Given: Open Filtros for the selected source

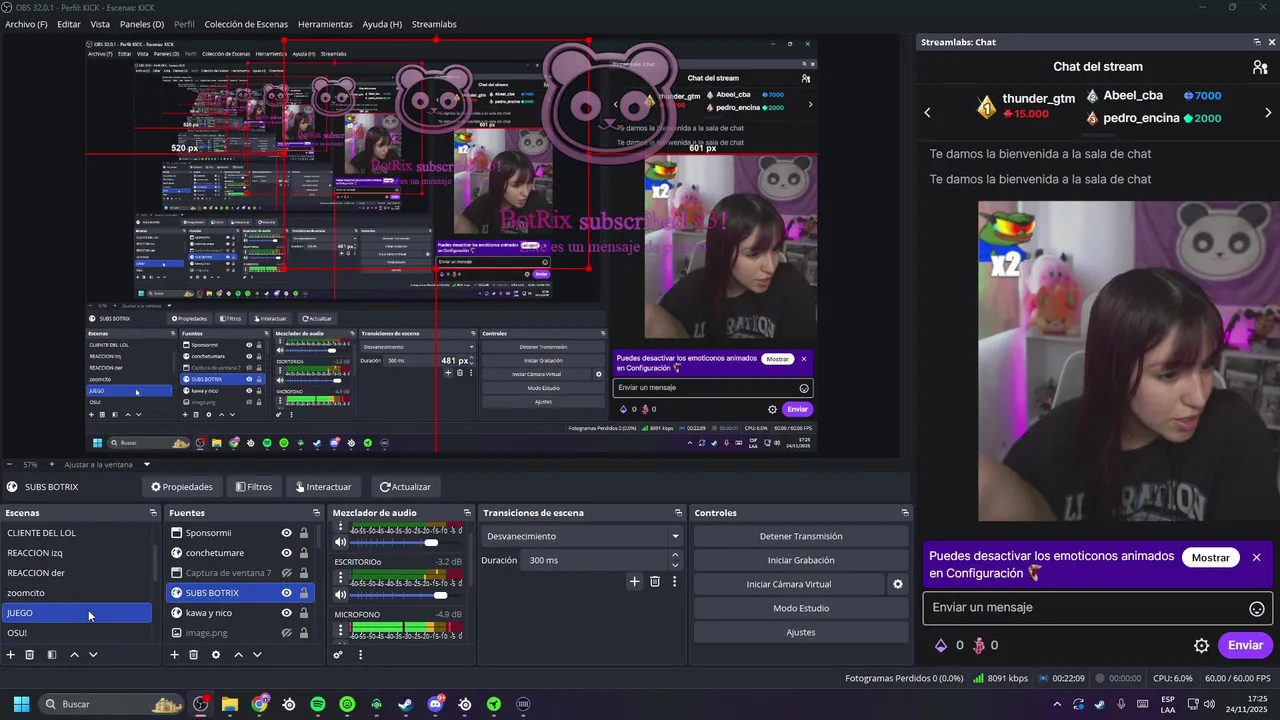Looking at the screenshot, I should (x=254, y=487).
